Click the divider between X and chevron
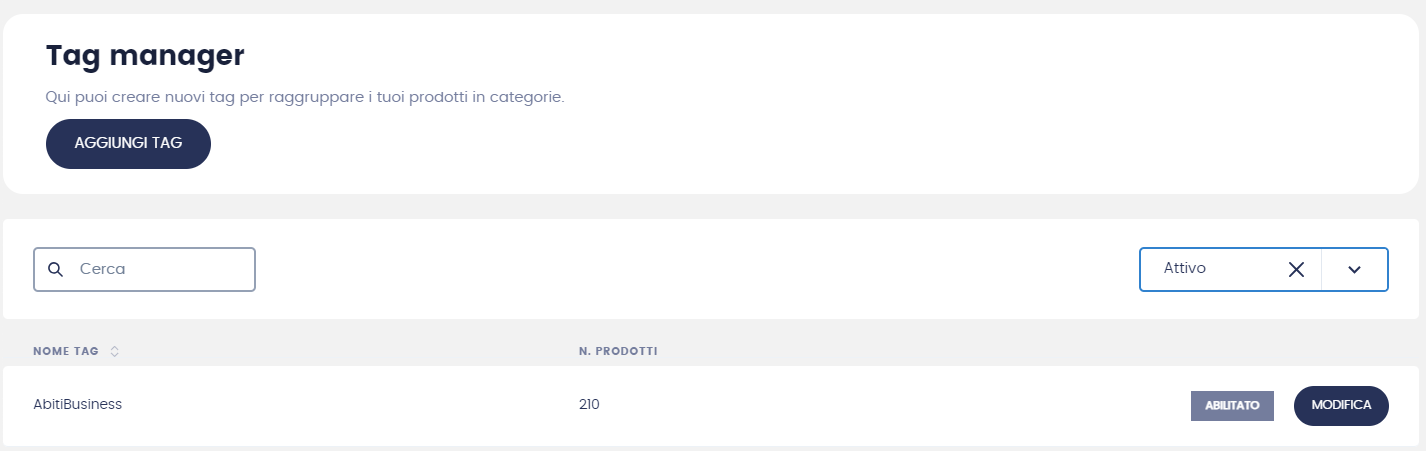Image resolution: width=1426 pixels, height=451 pixels. coord(1321,269)
